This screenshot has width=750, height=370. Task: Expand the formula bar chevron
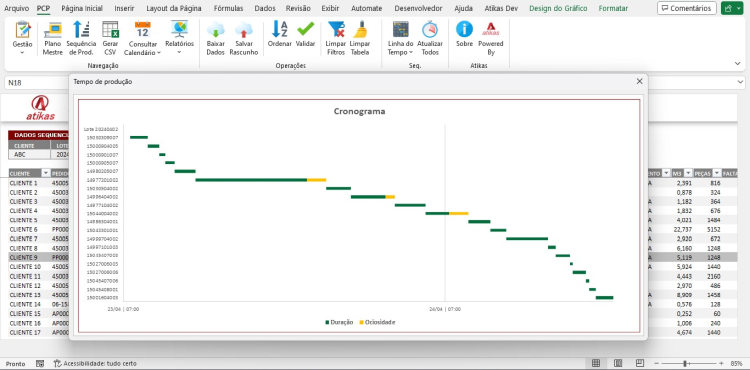[741, 82]
